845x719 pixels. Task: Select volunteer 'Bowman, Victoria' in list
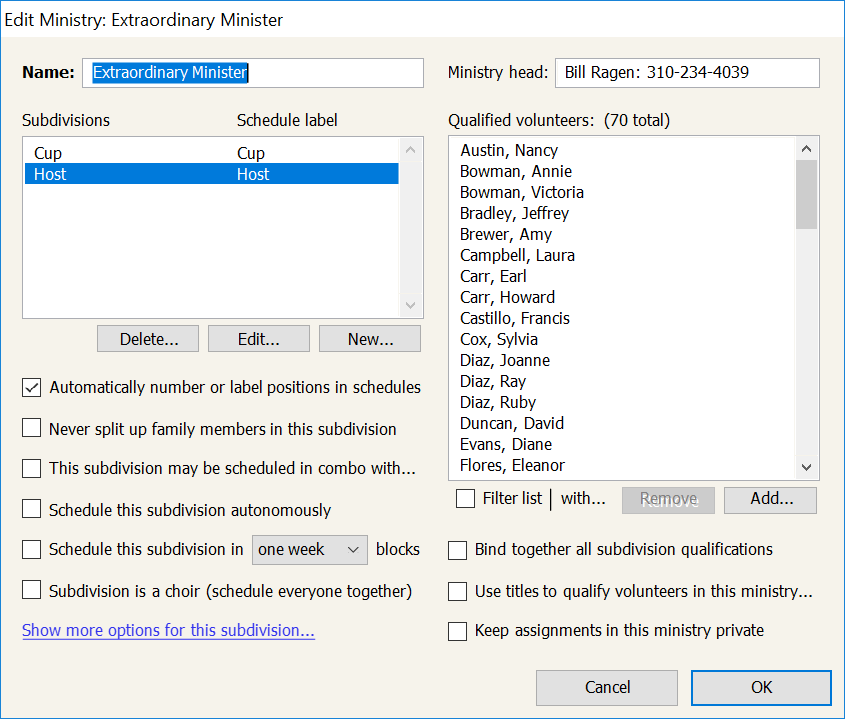[522, 192]
